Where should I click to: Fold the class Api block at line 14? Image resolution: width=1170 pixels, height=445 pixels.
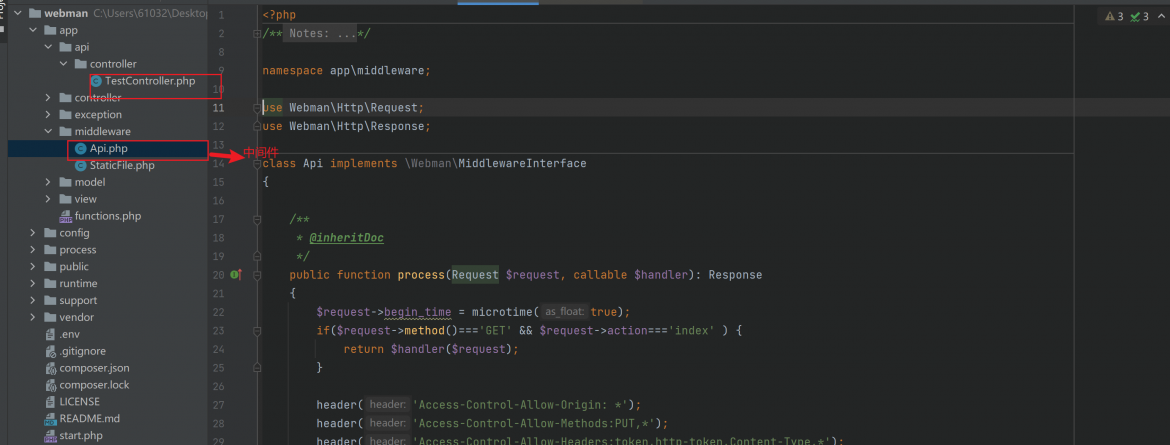[x=257, y=164]
